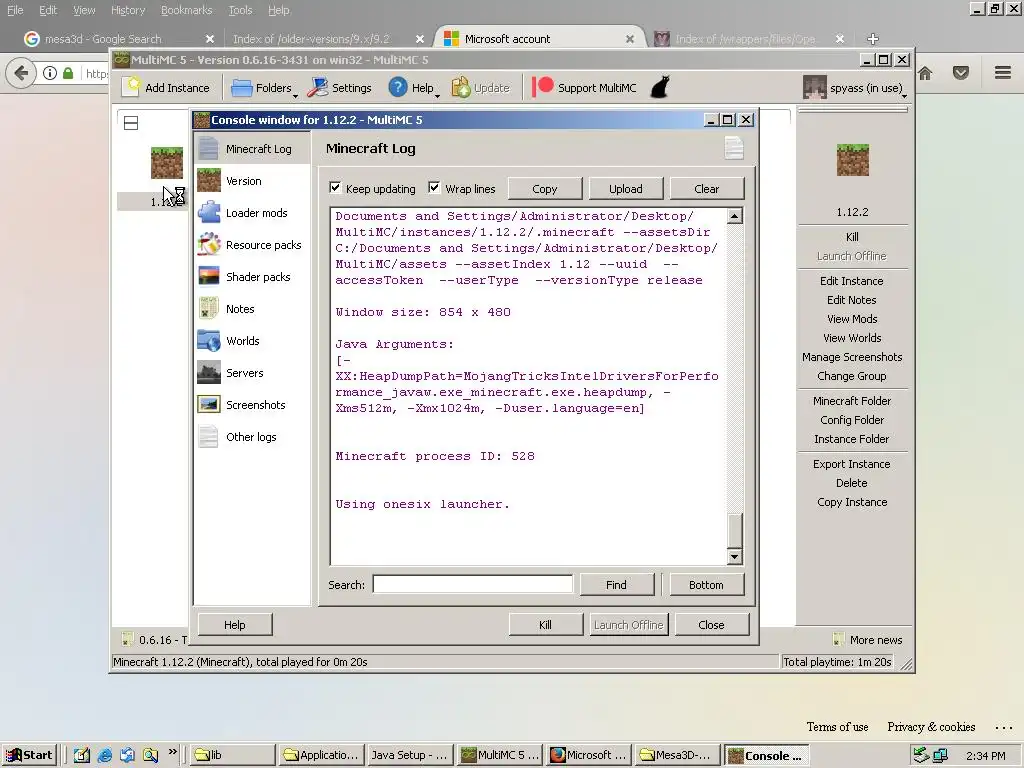Open Java Setup taskbar item

click(409, 755)
